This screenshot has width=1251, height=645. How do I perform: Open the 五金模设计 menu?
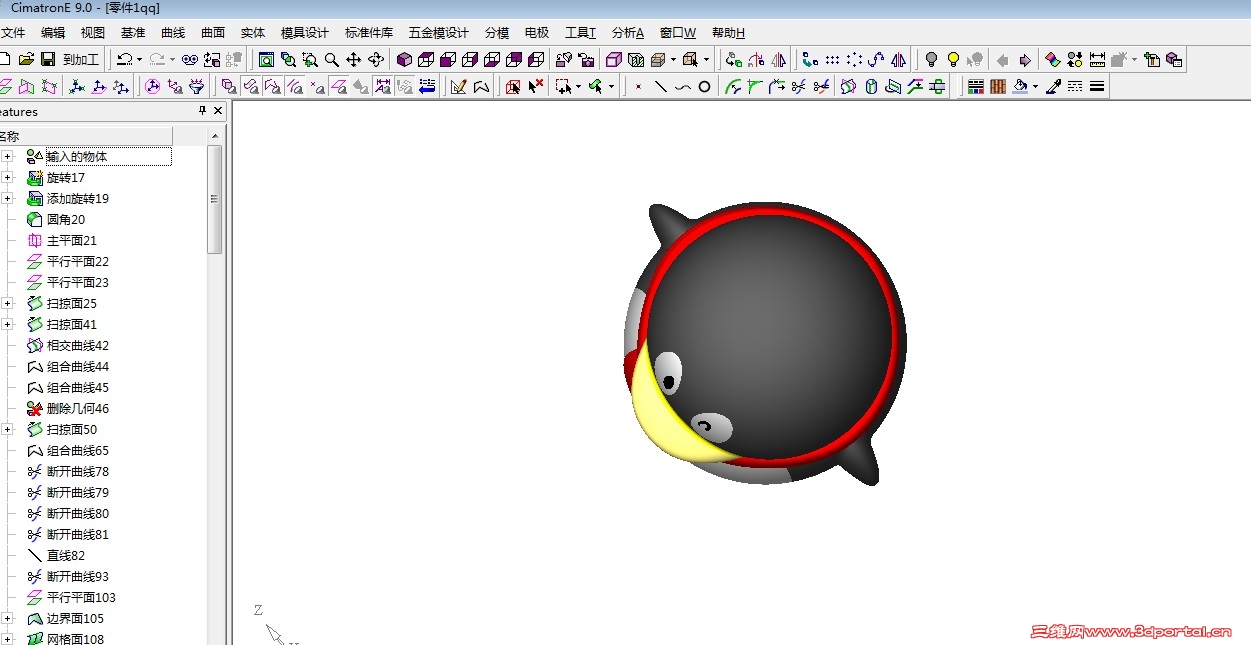click(x=439, y=33)
